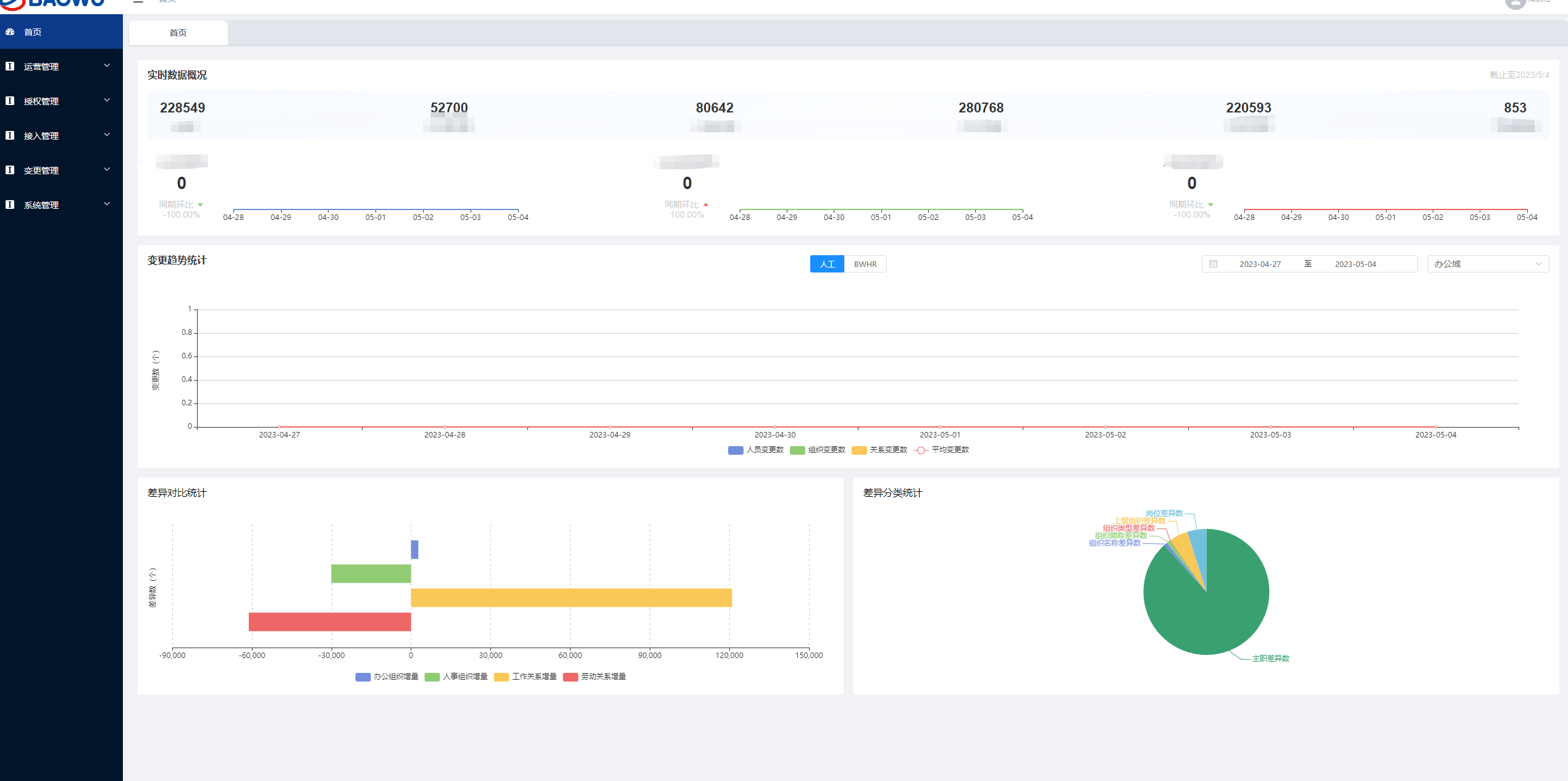Viewport: 1568px width, 781px height.
Task: Toggle the chevron next to 变更管理
Action: [107, 169]
